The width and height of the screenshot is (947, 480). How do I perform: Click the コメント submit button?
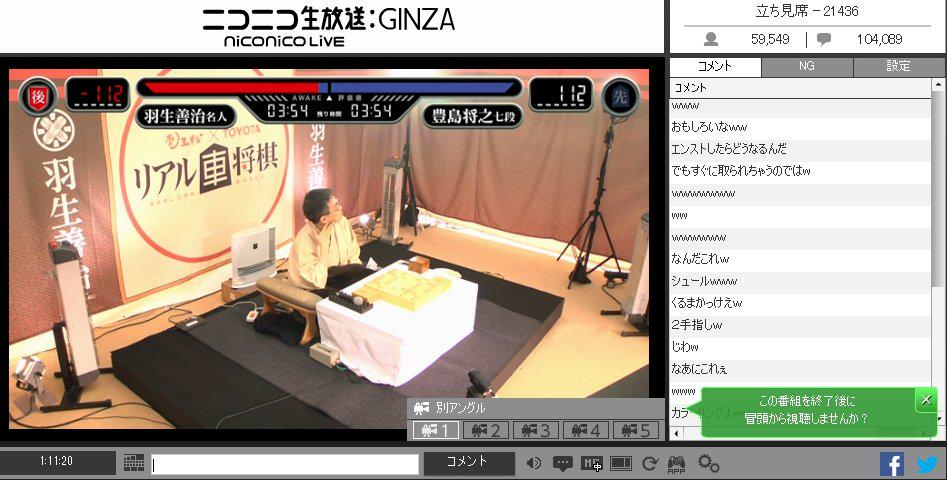coord(469,463)
